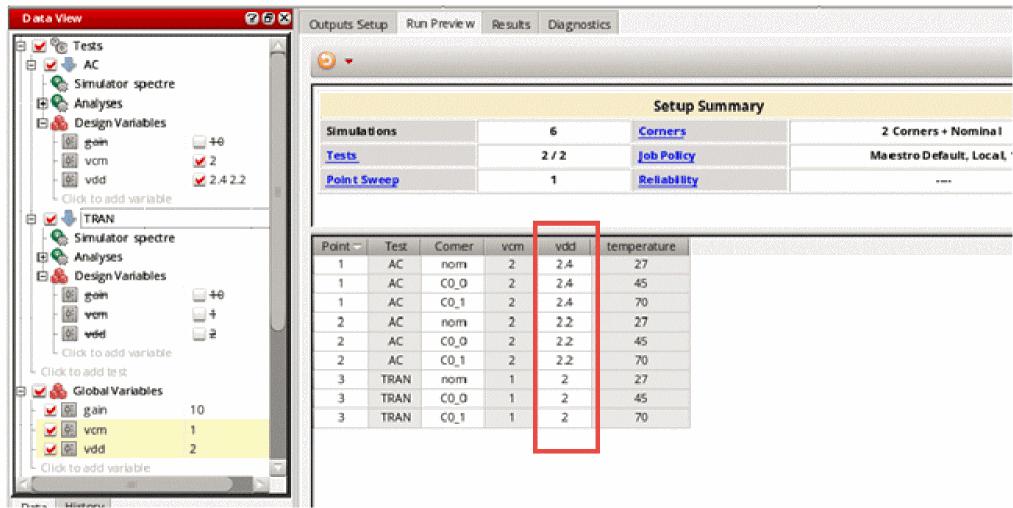
Task: Open the Diagnostics tab
Action: pyautogui.click(x=579, y=25)
